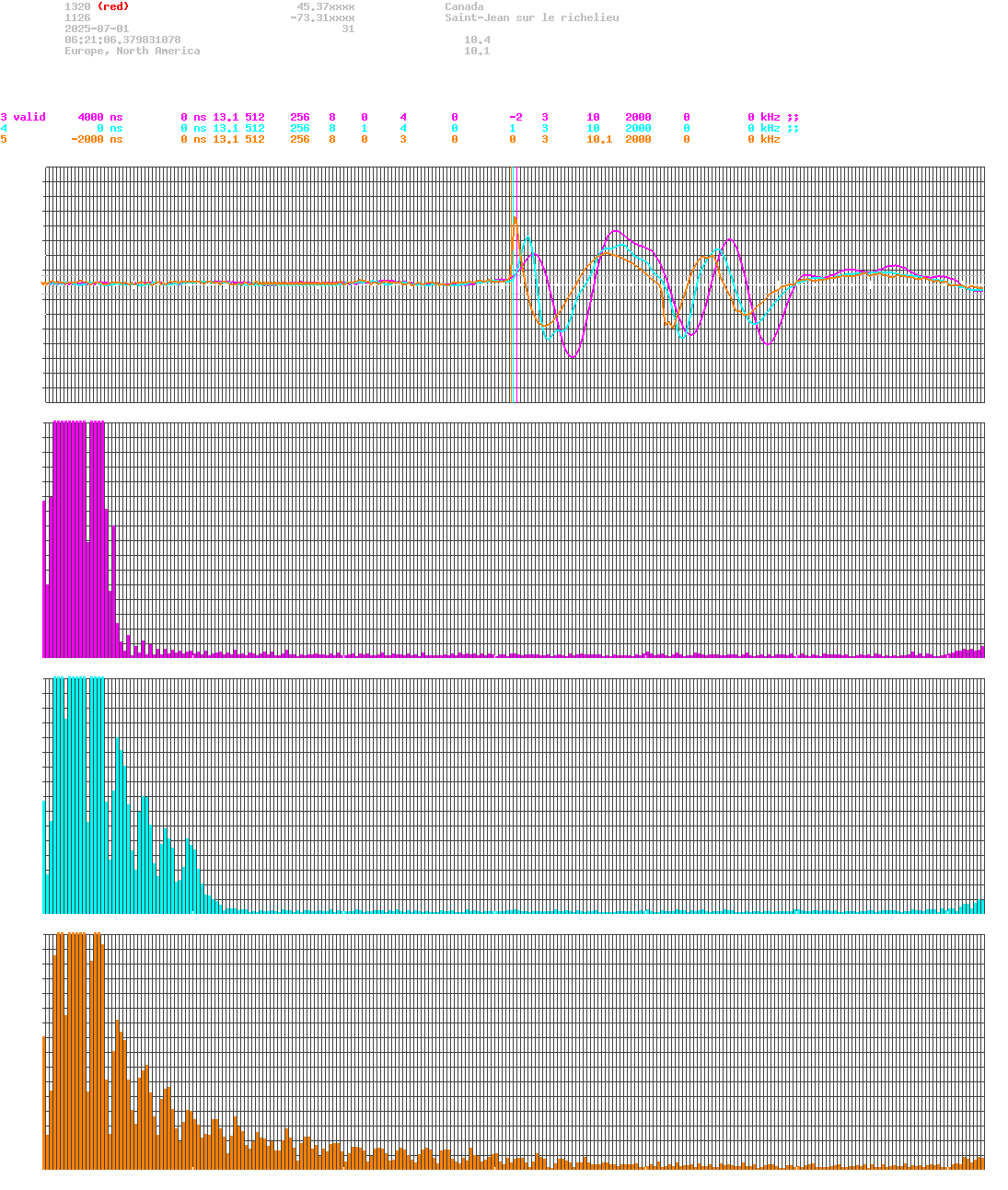Select the cyan row's "256" value
1008x1190 pixels.
click(x=300, y=128)
